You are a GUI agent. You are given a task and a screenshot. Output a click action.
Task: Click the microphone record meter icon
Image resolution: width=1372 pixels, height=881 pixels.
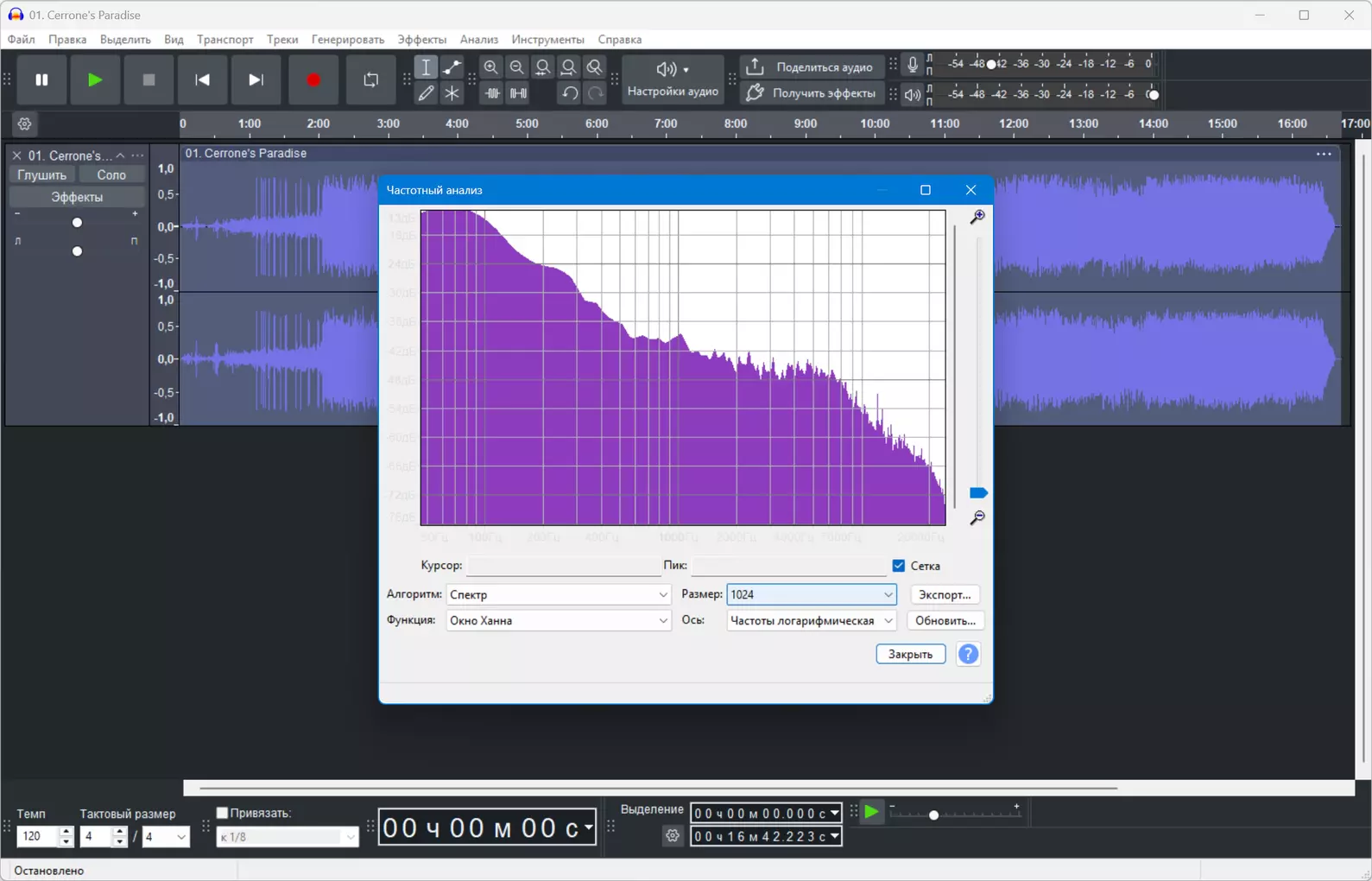pyautogui.click(x=913, y=64)
